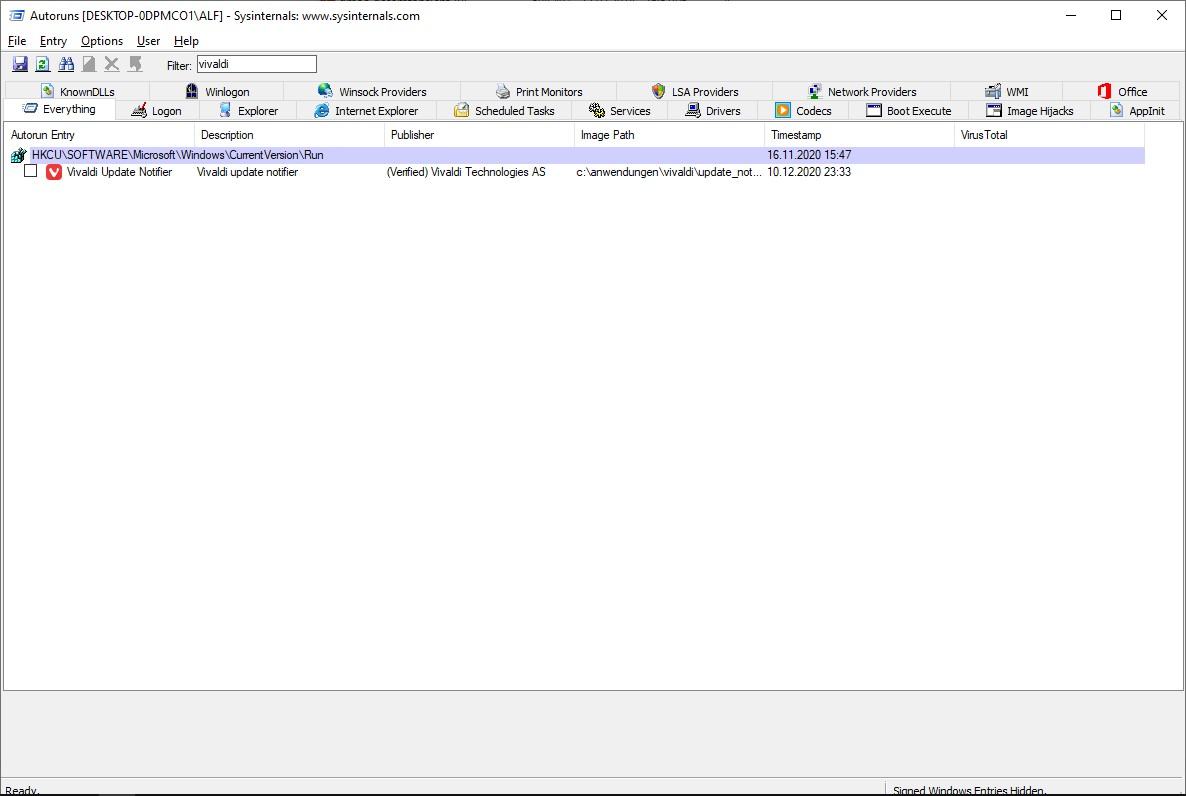Switch to the AppInit tab
This screenshot has width=1186, height=796.
tap(1137, 110)
